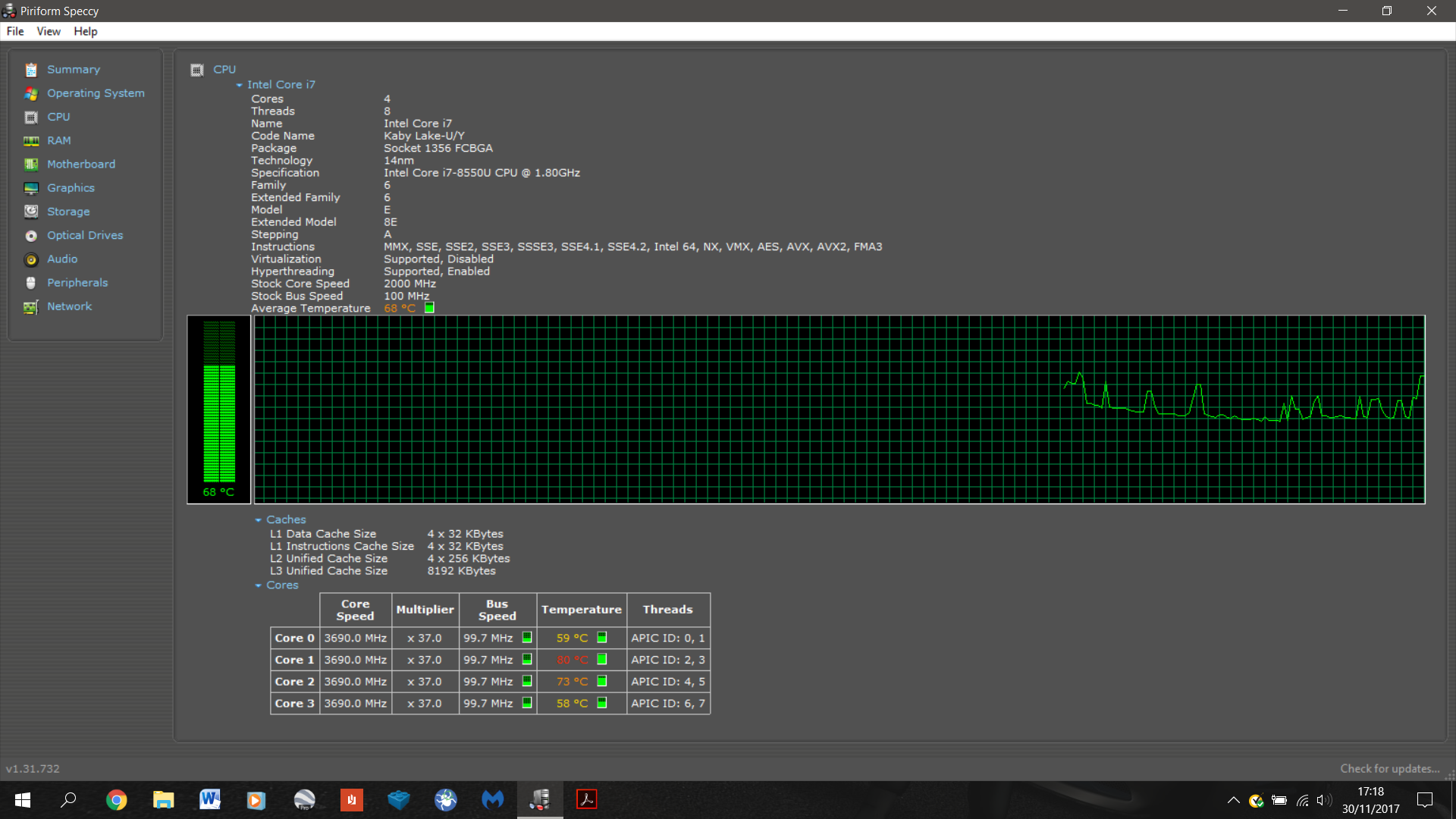Collapse the Intel Core i7 tree node
This screenshot has width=1456, height=819.
[239, 85]
